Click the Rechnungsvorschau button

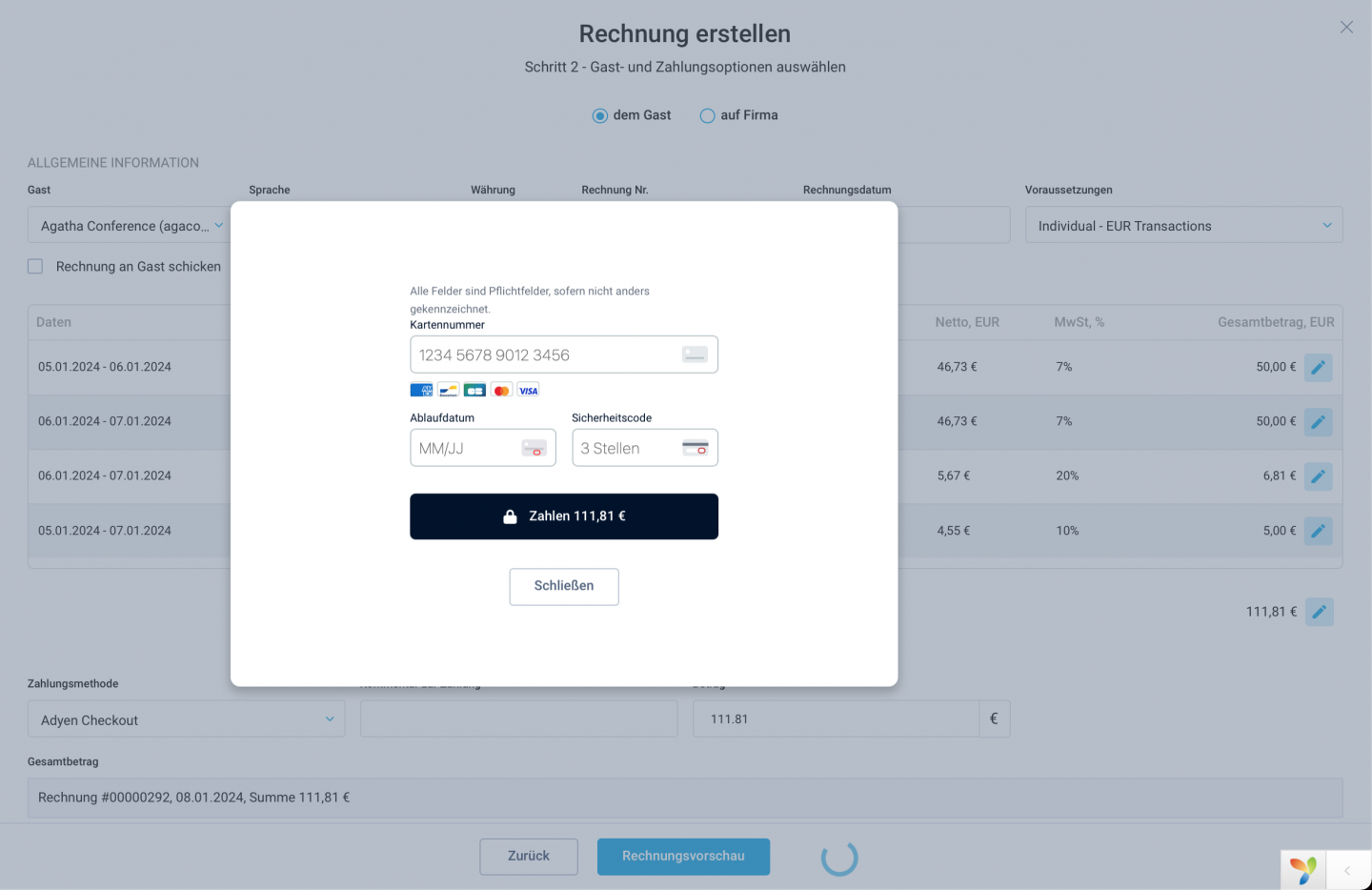pyautogui.click(x=683, y=857)
